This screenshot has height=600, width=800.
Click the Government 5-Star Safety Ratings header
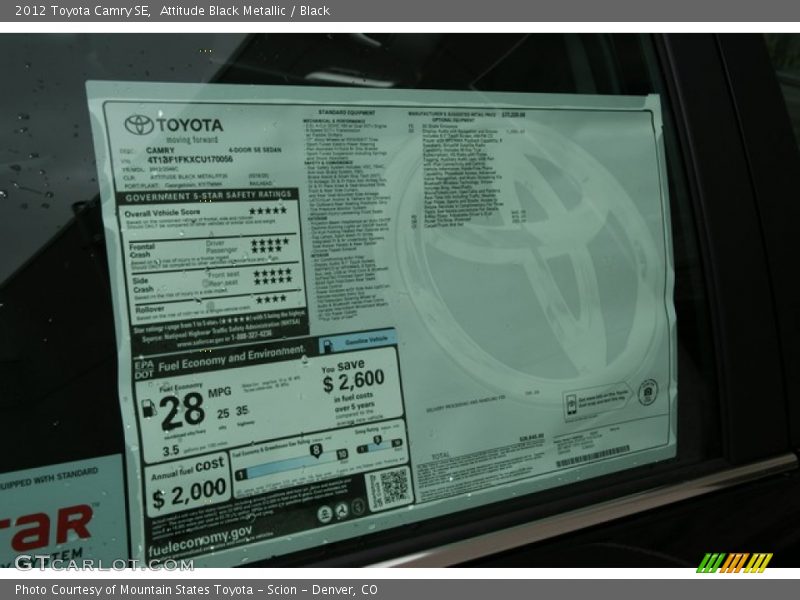(208, 196)
